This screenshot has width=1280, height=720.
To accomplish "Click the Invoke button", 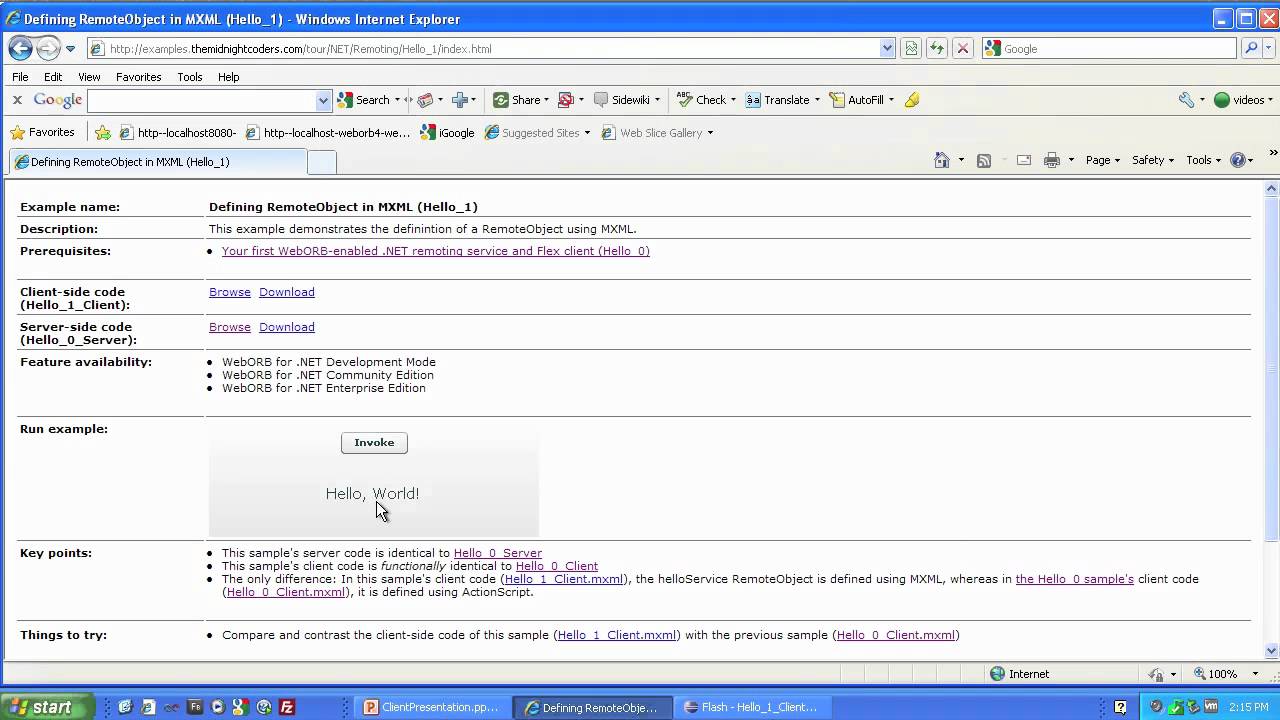I will tap(374, 443).
